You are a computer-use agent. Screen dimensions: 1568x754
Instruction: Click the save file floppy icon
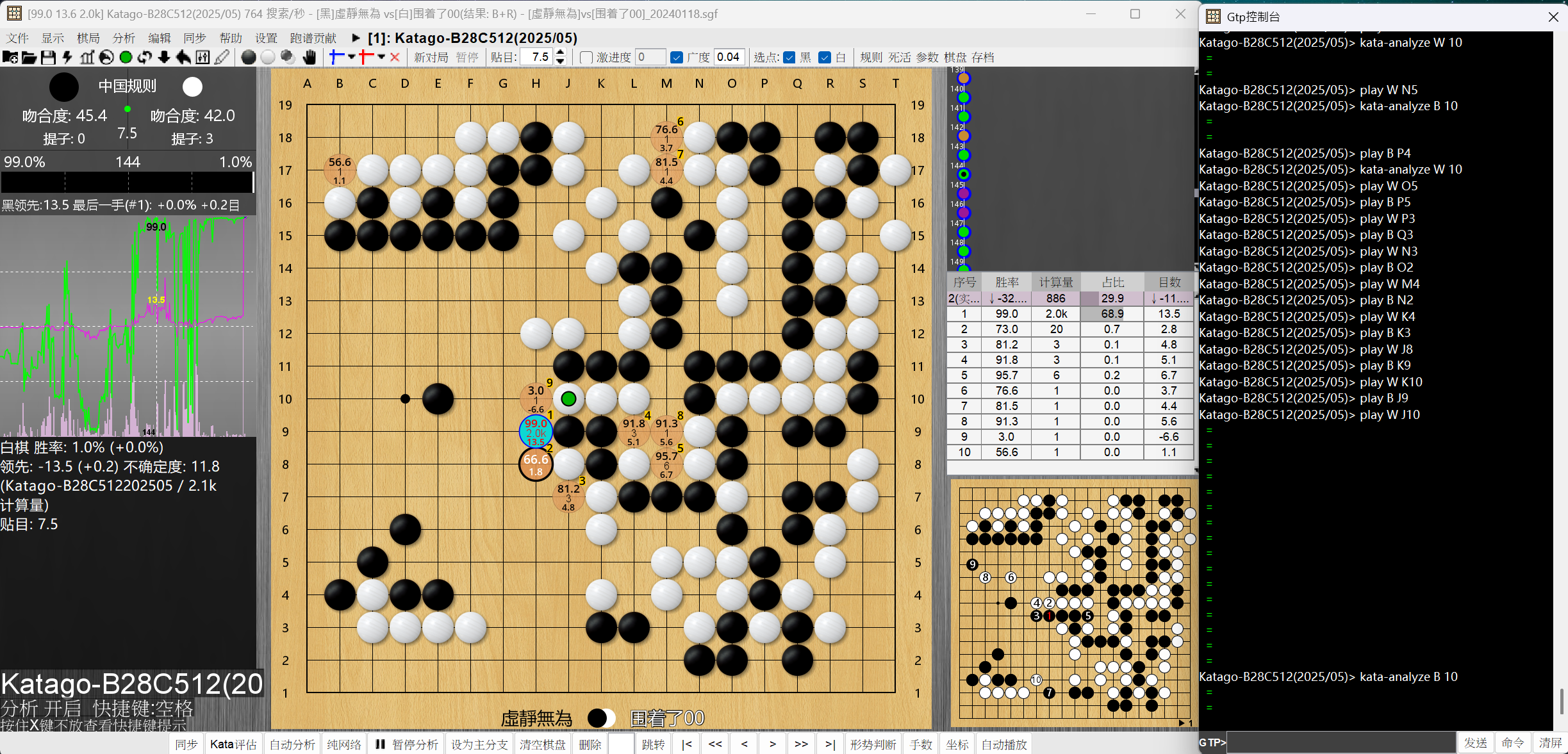click(48, 58)
